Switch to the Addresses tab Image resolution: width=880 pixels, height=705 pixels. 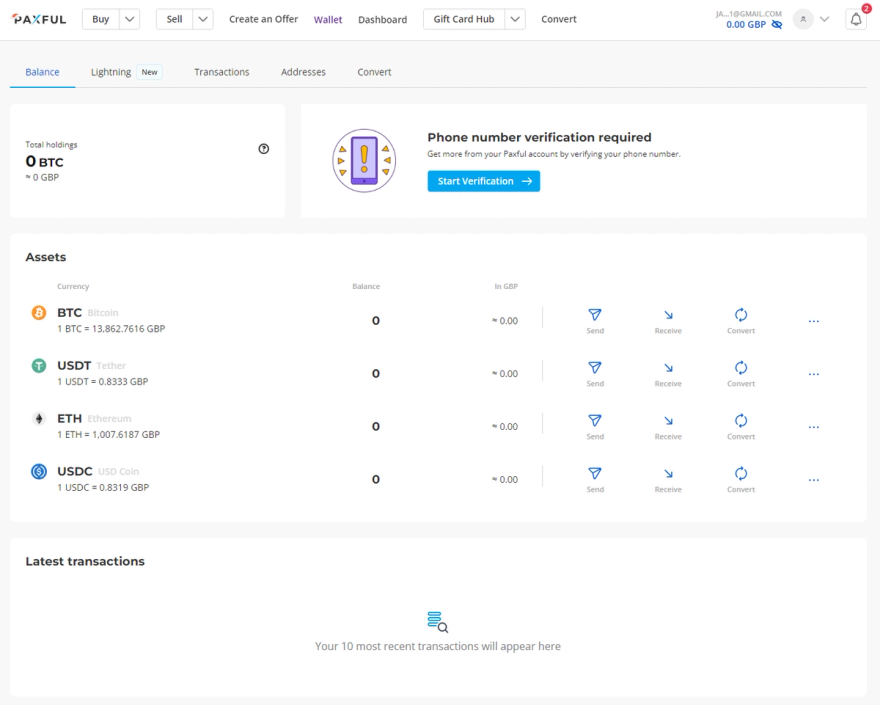(x=303, y=72)
